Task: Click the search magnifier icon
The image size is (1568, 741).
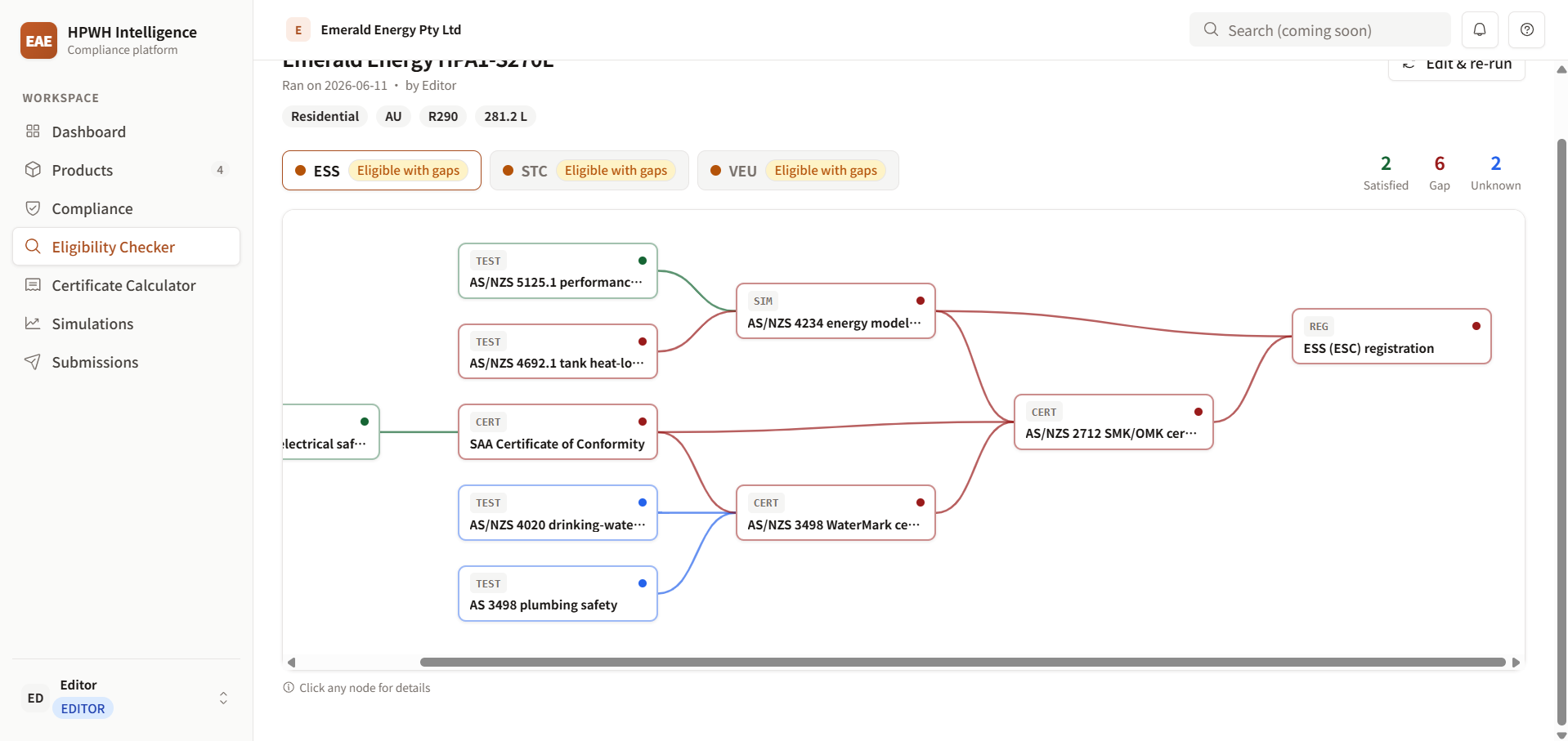Action: (1211, 29)
